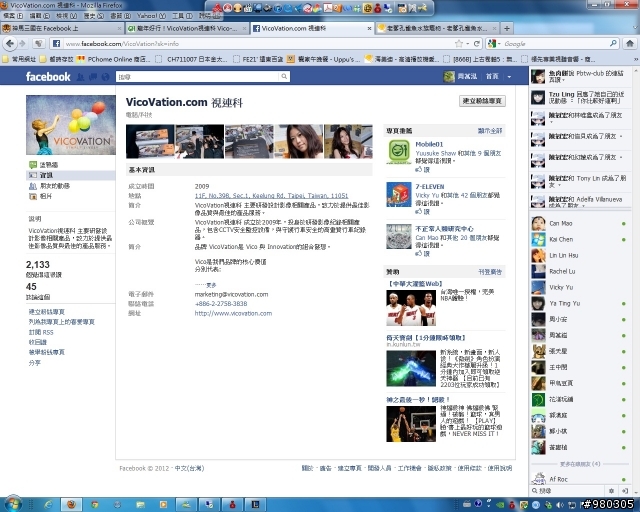The image size is (640, 512).
Task: Open the rightmost photo thumbnail in strip
Action: 348,141
